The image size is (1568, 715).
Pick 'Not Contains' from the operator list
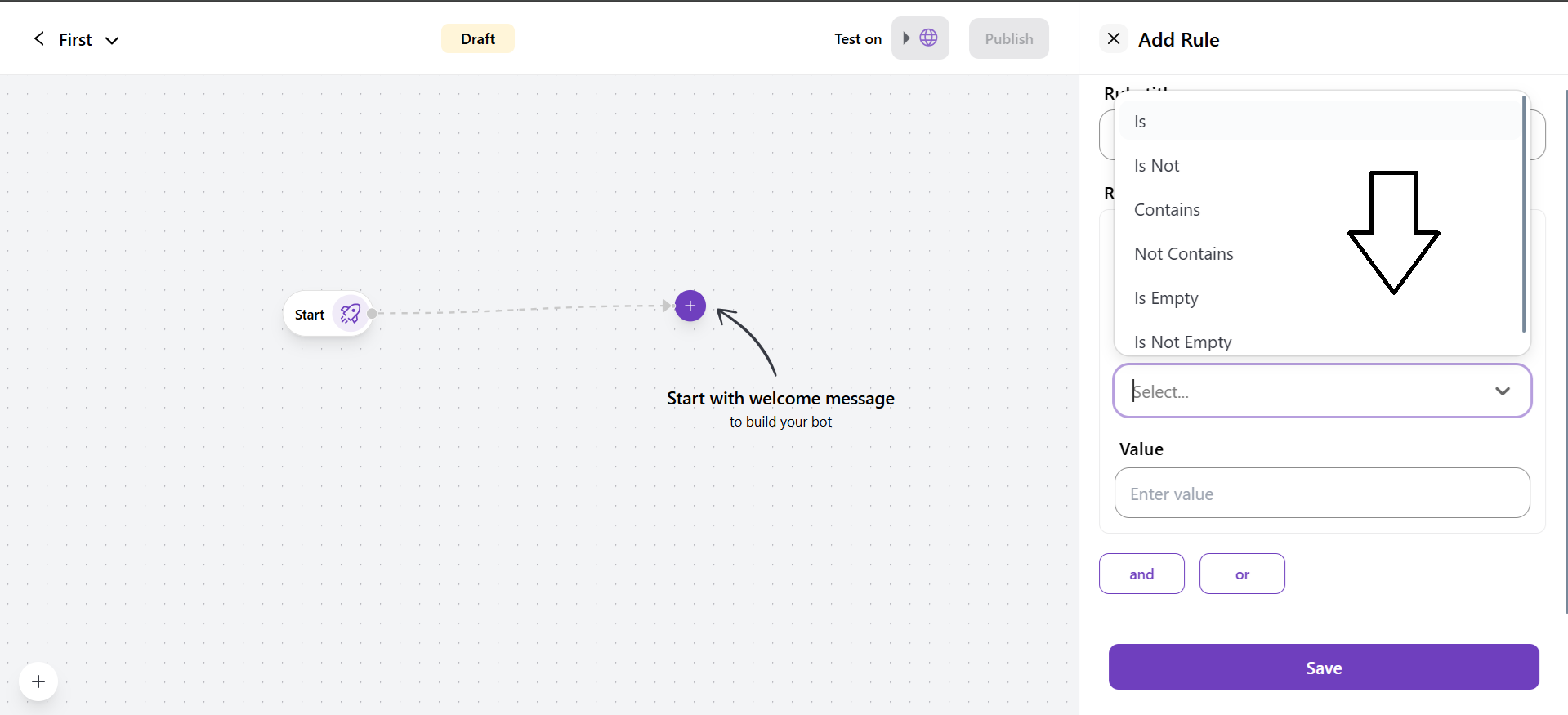click(x=1183, y=254)
